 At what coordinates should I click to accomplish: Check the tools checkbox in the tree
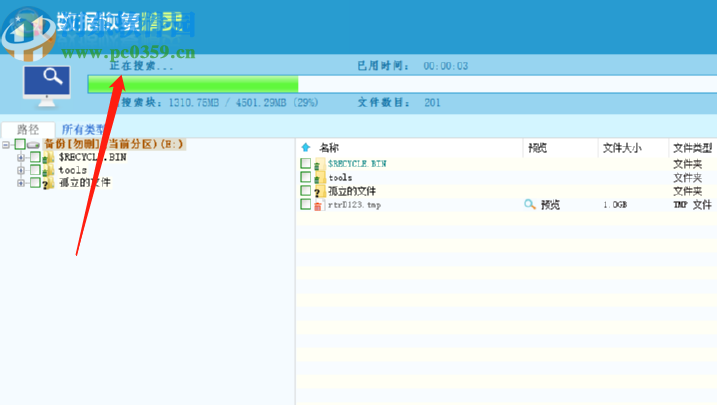click(35, 170)
